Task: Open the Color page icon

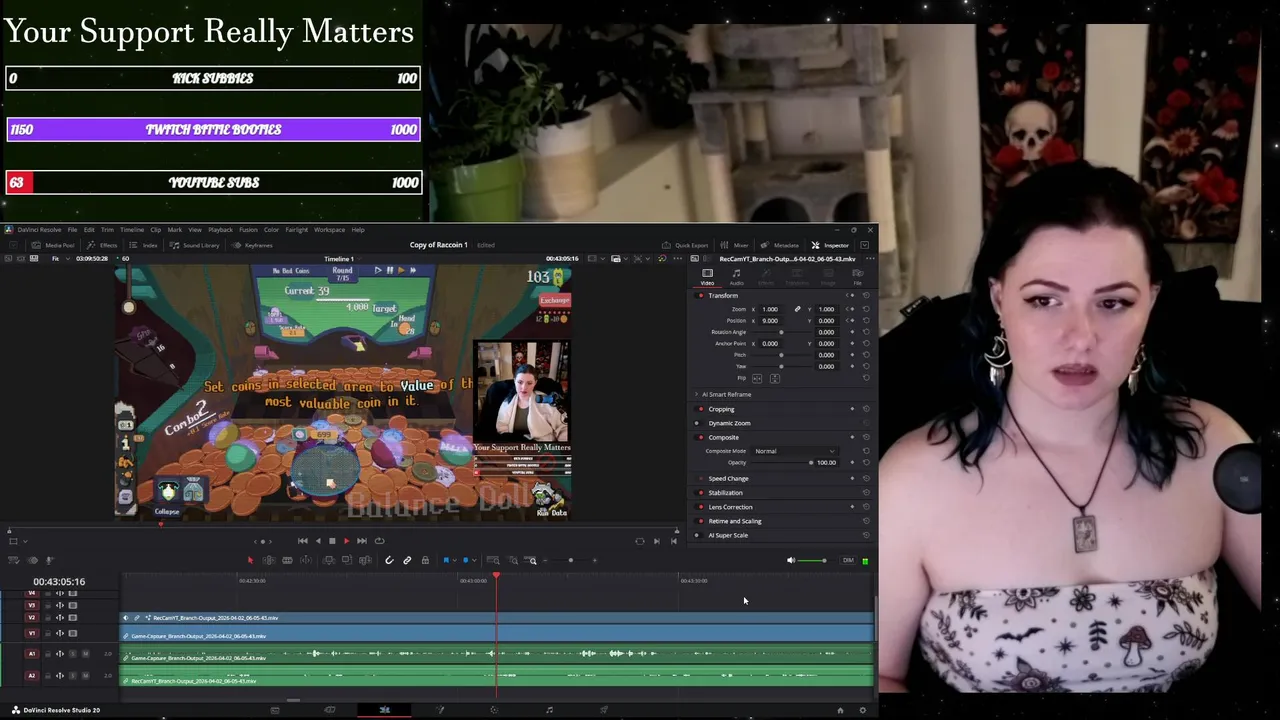Action: (494, 710)
